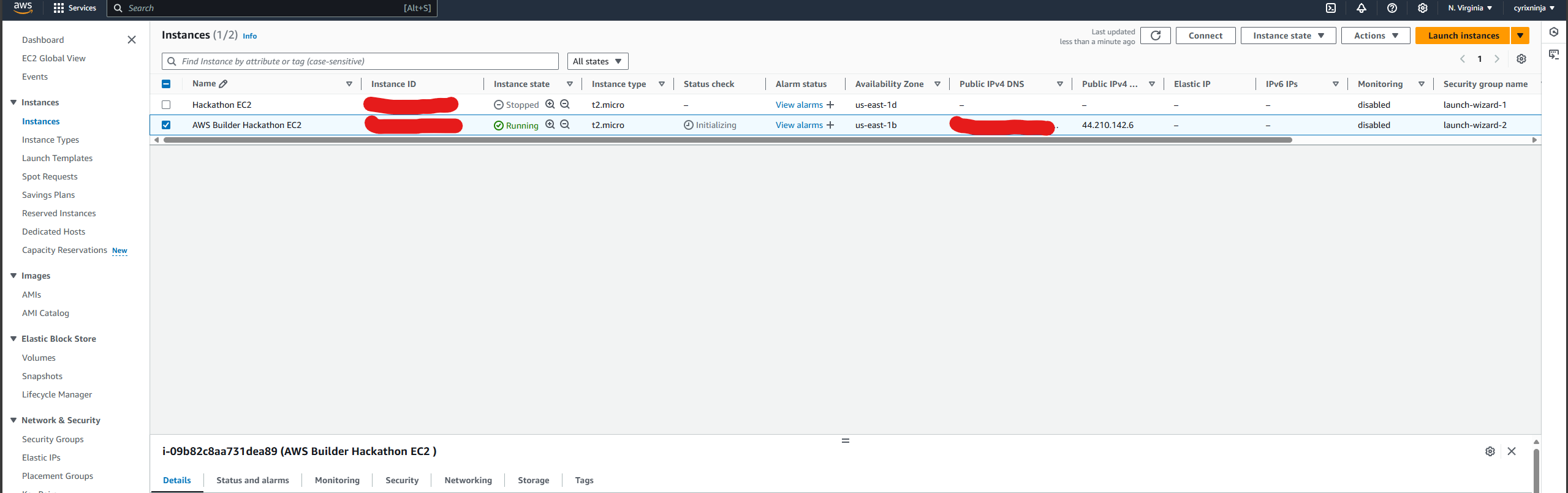Open the All states dropdown
The height and width of the screenshot is (493, 1568).
point(597,61)
